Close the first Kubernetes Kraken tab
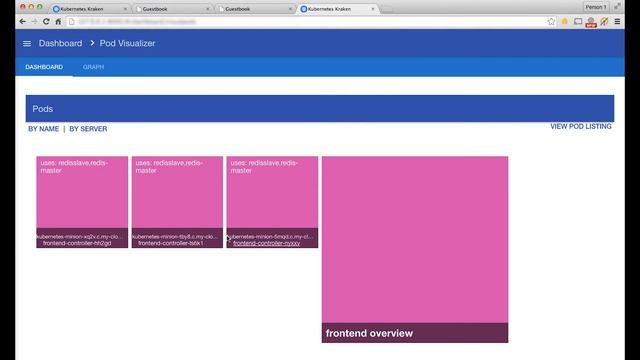Viewport: 640px width, 360px height. coord(125,9)
